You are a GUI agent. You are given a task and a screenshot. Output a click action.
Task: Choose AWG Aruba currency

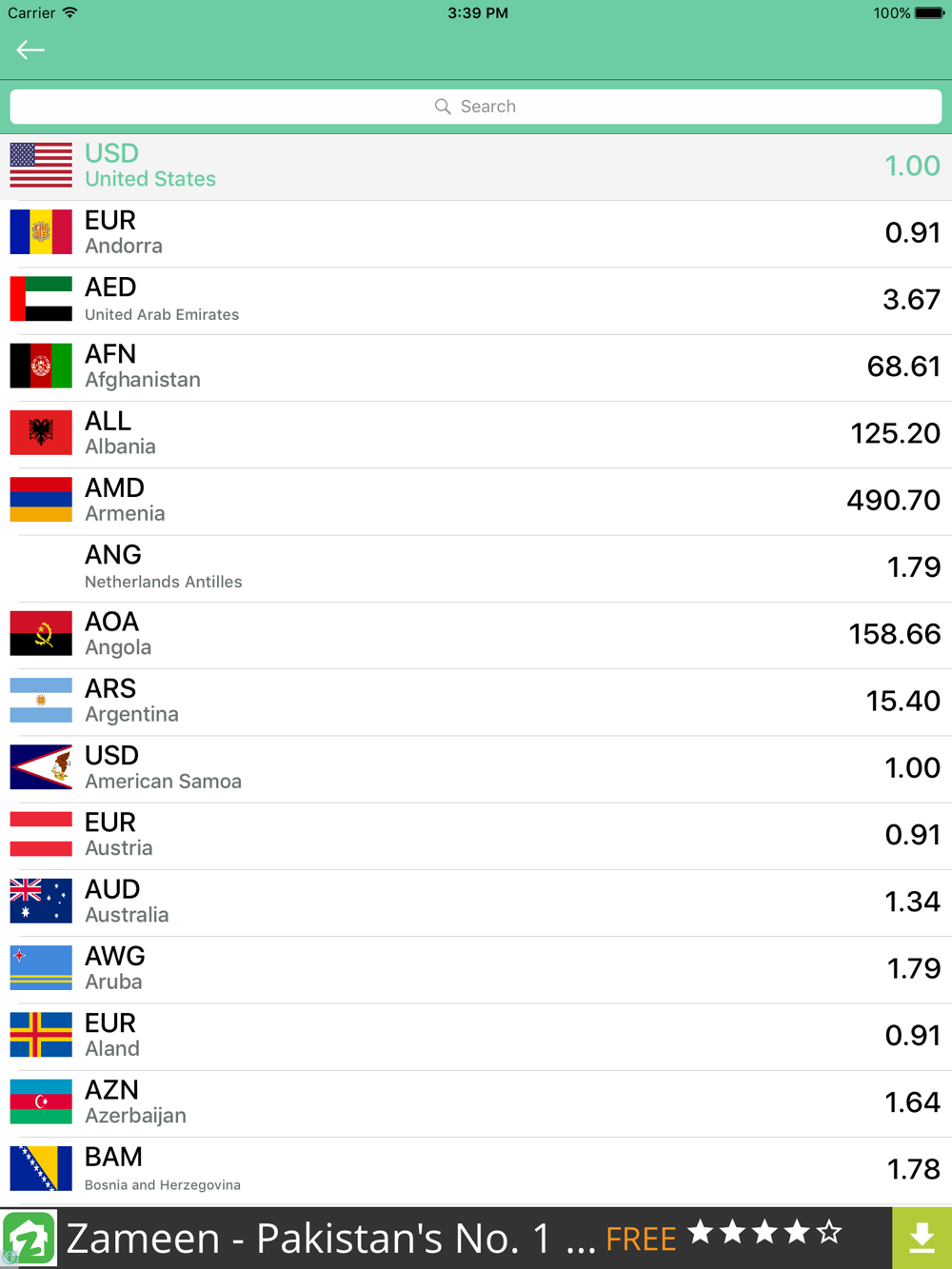pos(476,970)
